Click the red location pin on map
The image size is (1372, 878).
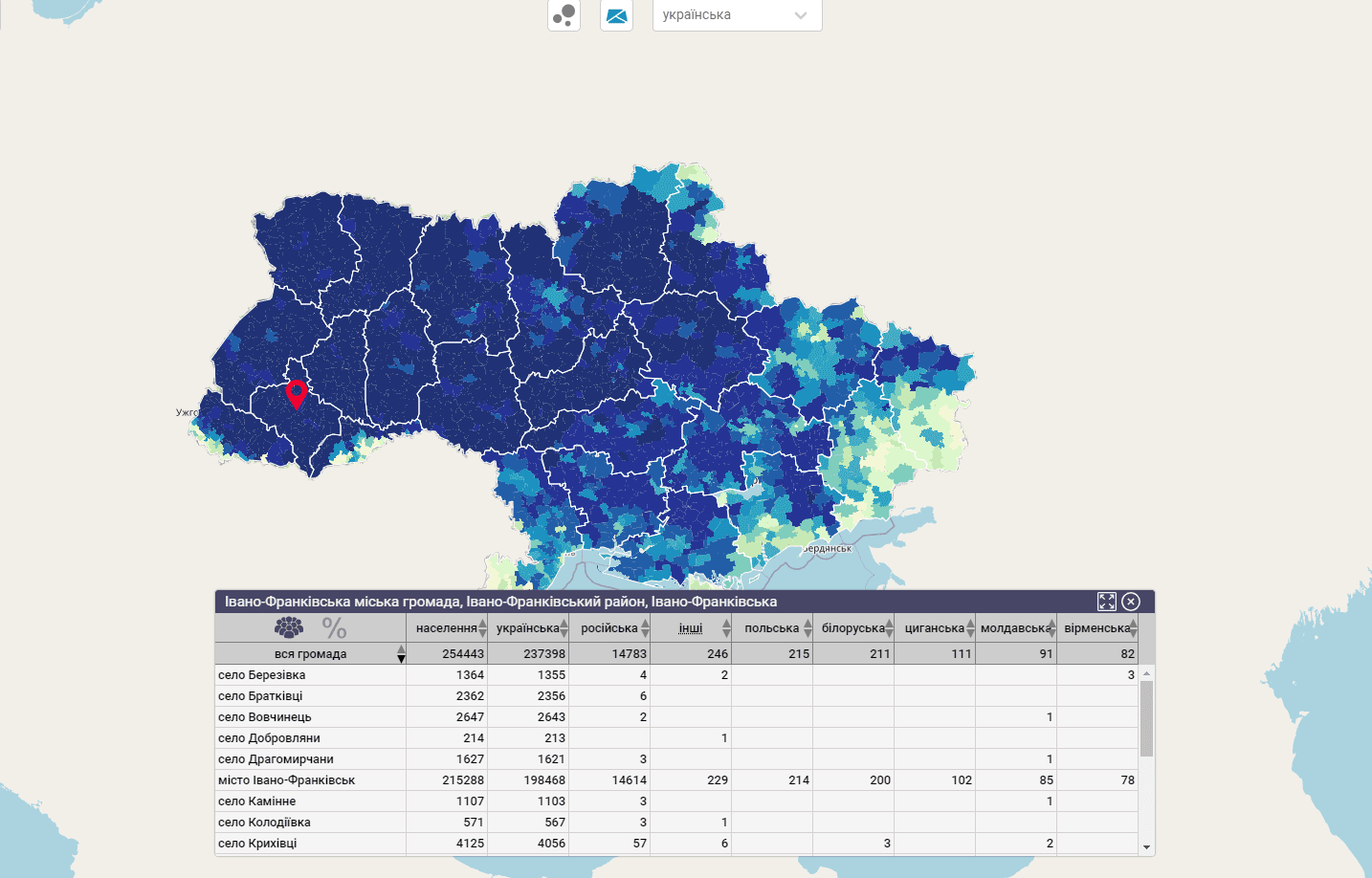(297, 392)
